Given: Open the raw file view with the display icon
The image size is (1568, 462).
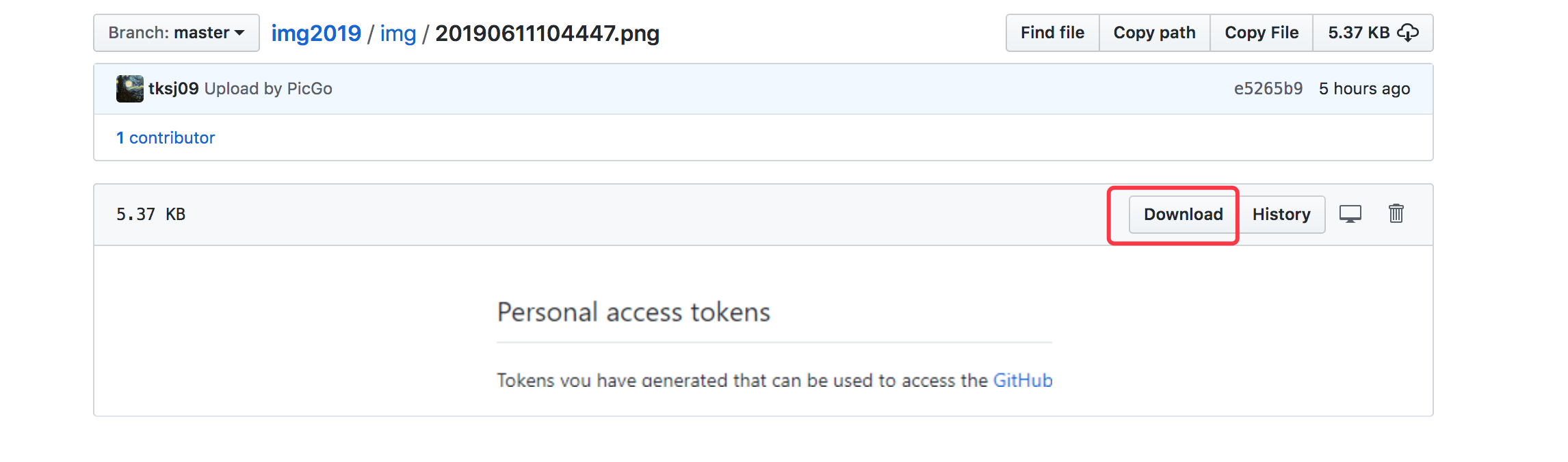Looking at the screenshot, I should (x=1350, y=214).
